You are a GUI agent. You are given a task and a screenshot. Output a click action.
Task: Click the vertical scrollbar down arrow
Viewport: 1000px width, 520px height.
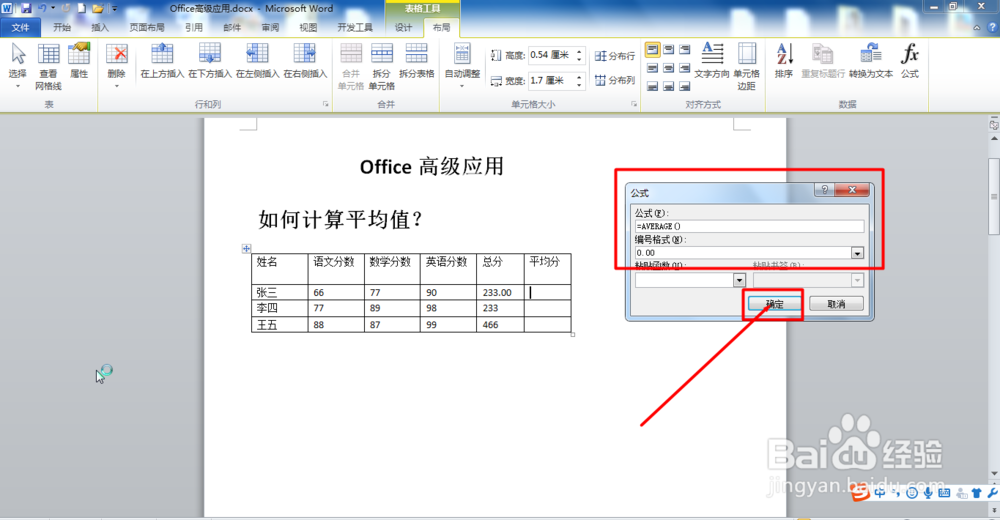(x=994, y=474)
